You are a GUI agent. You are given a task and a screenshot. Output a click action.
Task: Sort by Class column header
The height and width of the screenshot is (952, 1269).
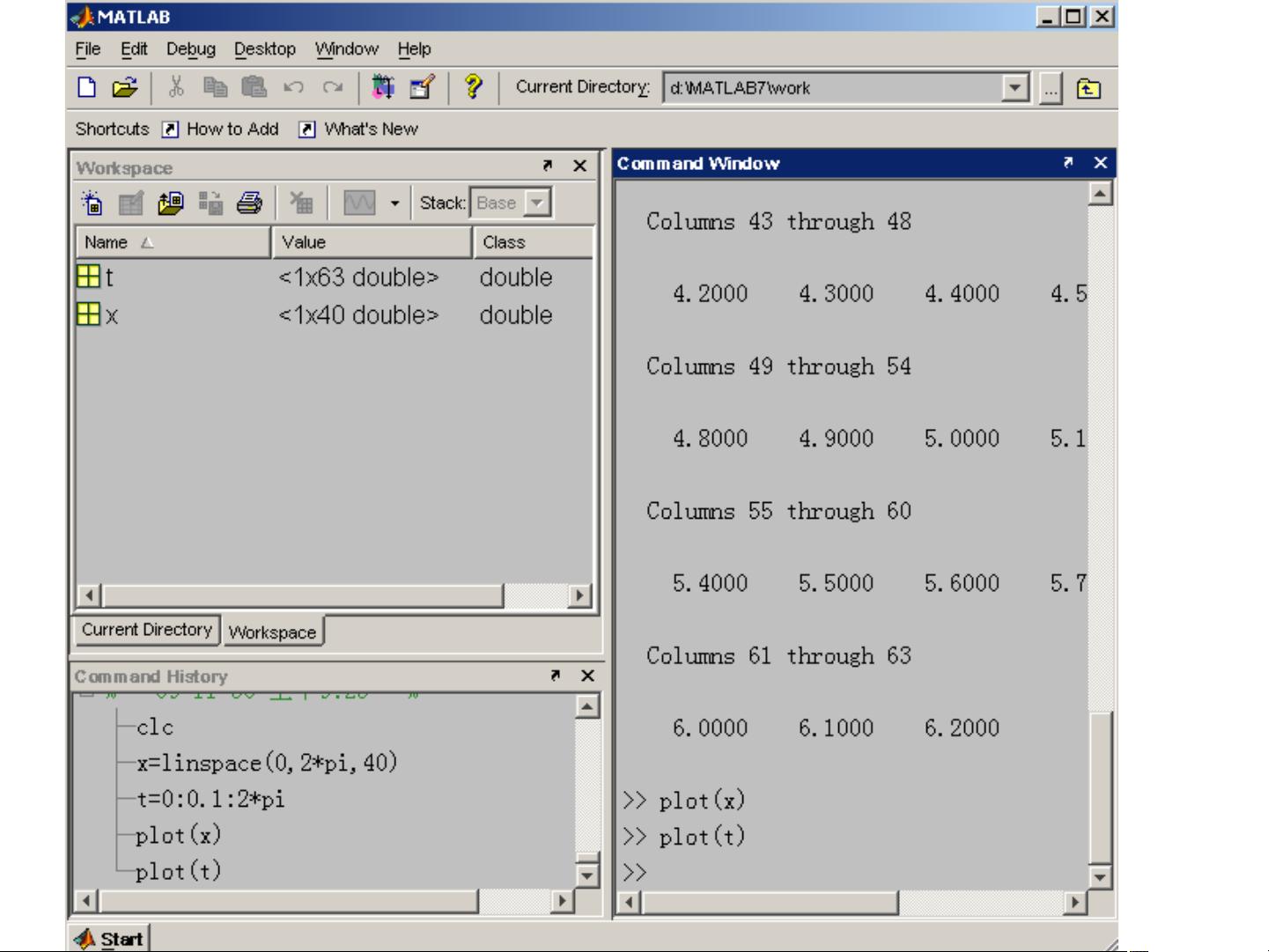534,242
